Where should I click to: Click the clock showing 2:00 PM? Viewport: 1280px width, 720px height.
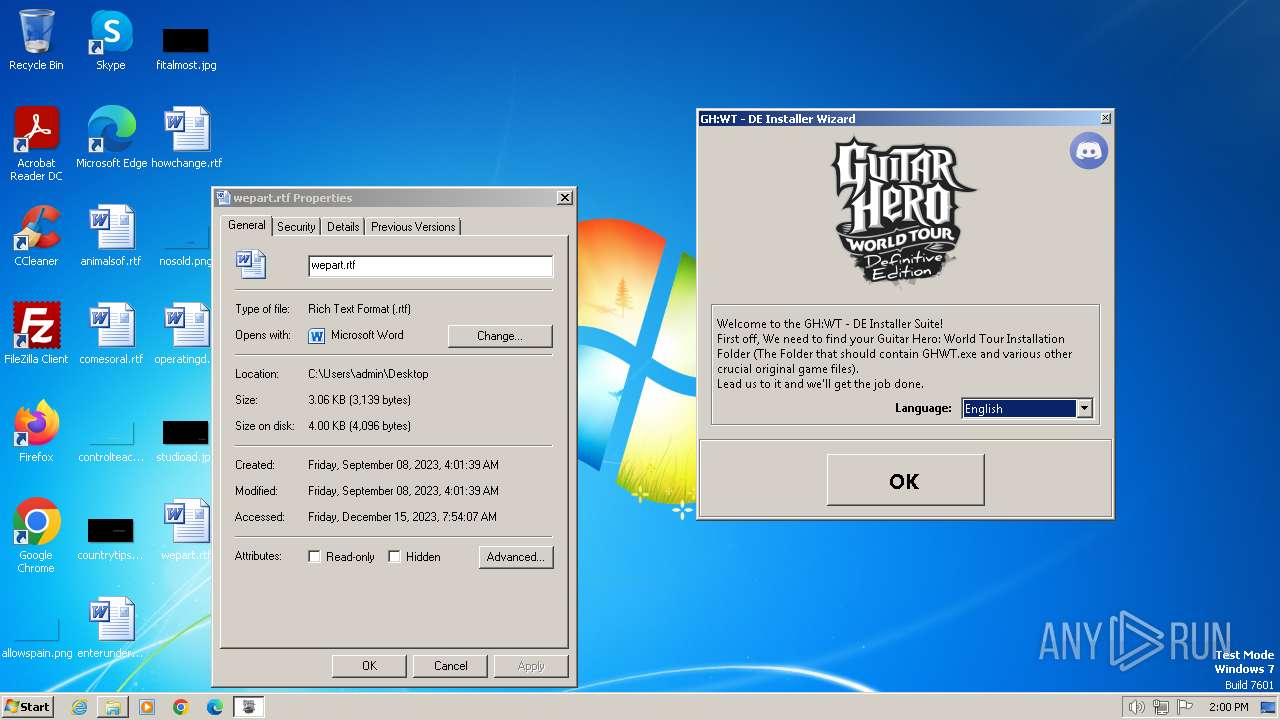pos(1228,707)
